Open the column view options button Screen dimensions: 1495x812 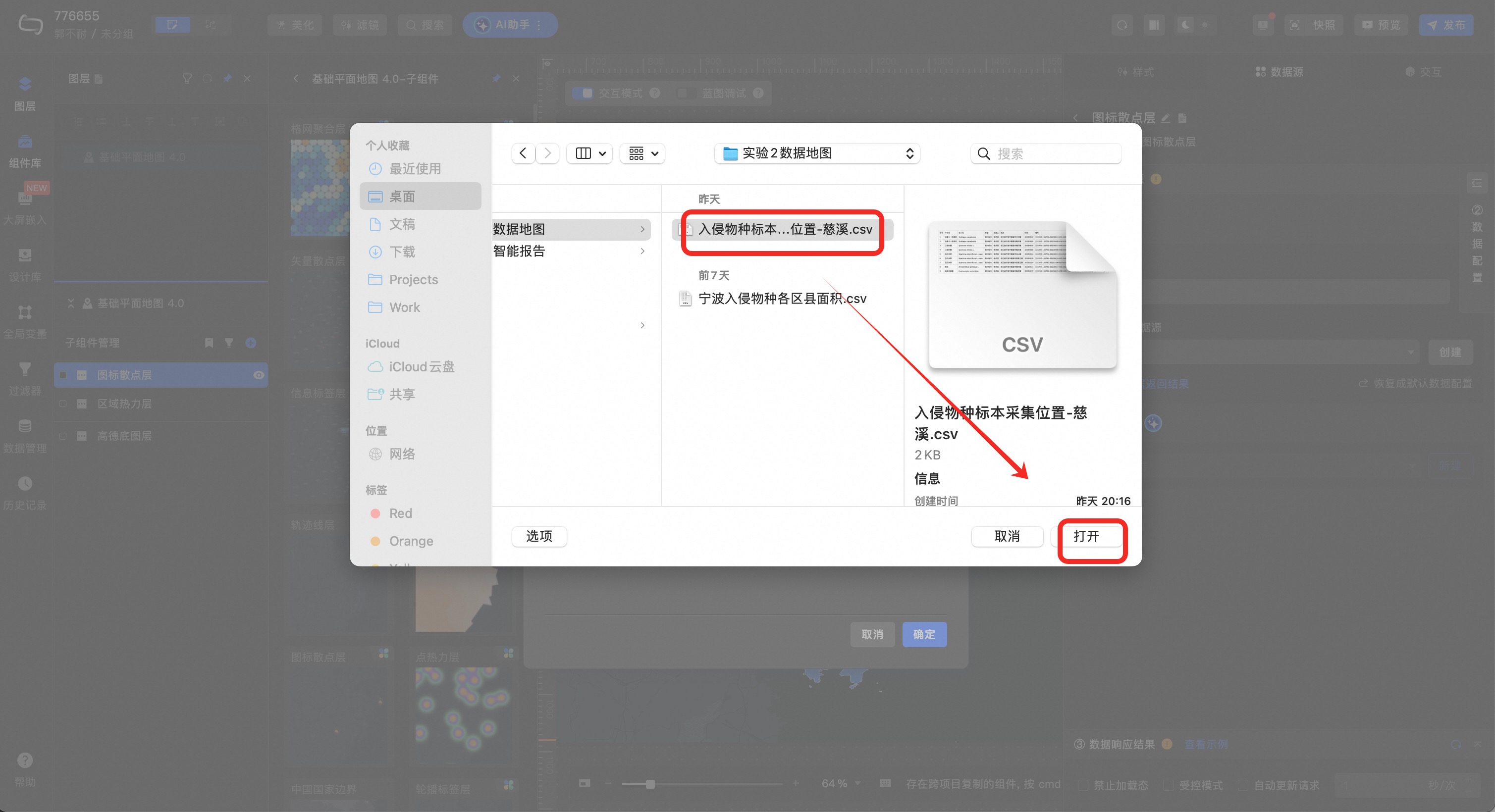(589, 153)
